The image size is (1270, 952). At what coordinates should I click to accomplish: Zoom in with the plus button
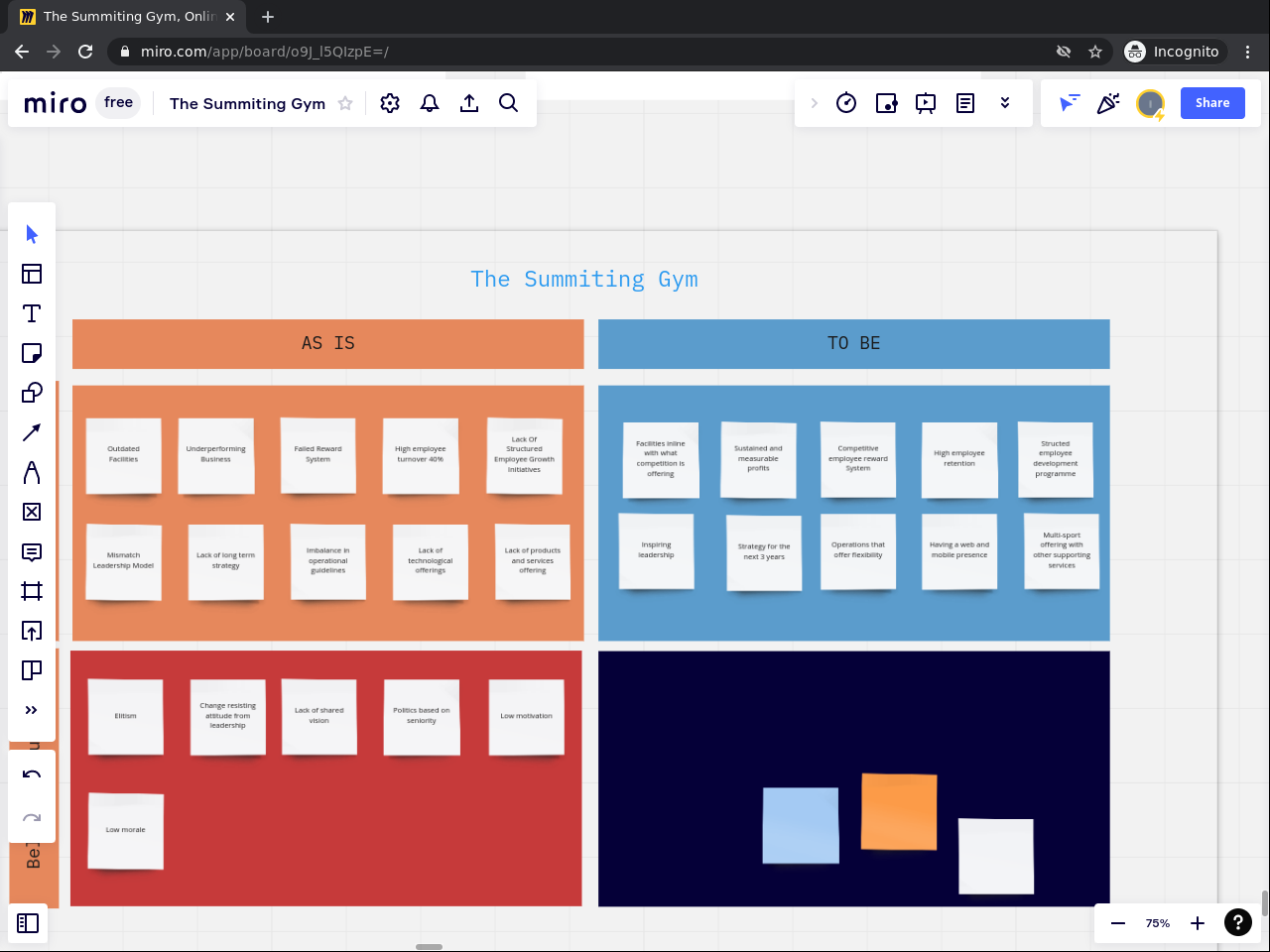[1198, 923]
